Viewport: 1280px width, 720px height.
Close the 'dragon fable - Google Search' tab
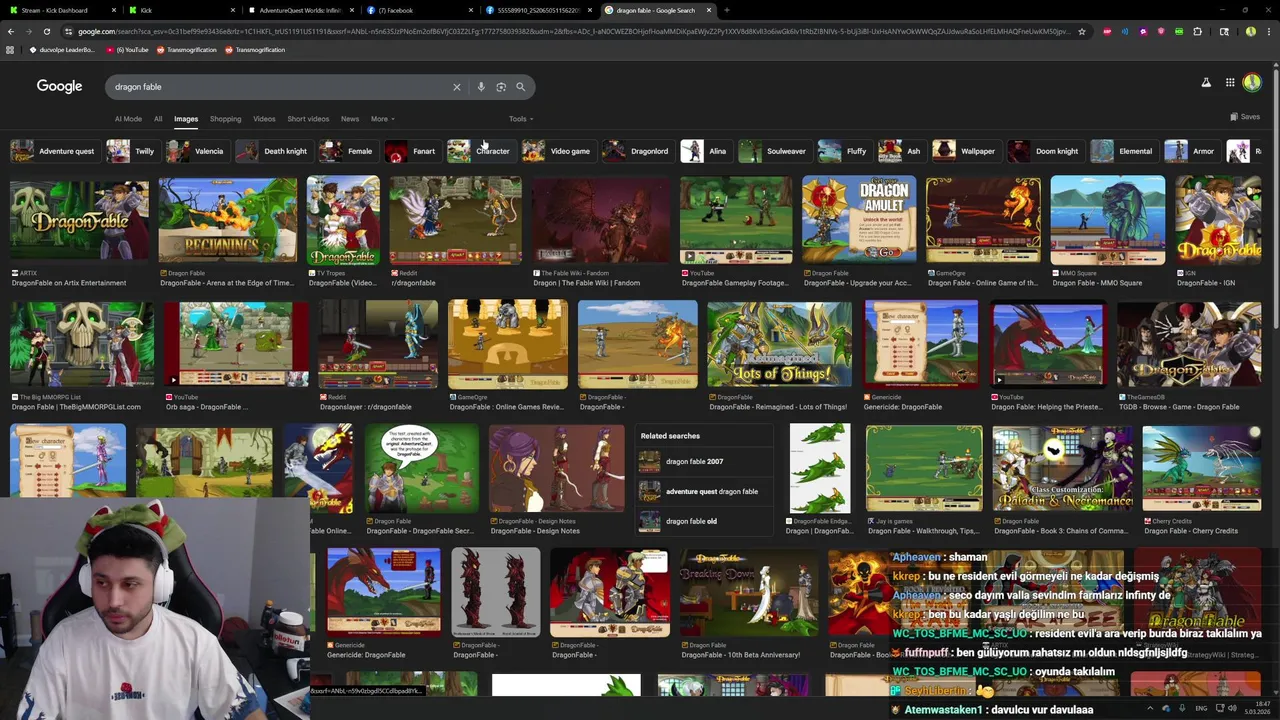pos(710,10)
